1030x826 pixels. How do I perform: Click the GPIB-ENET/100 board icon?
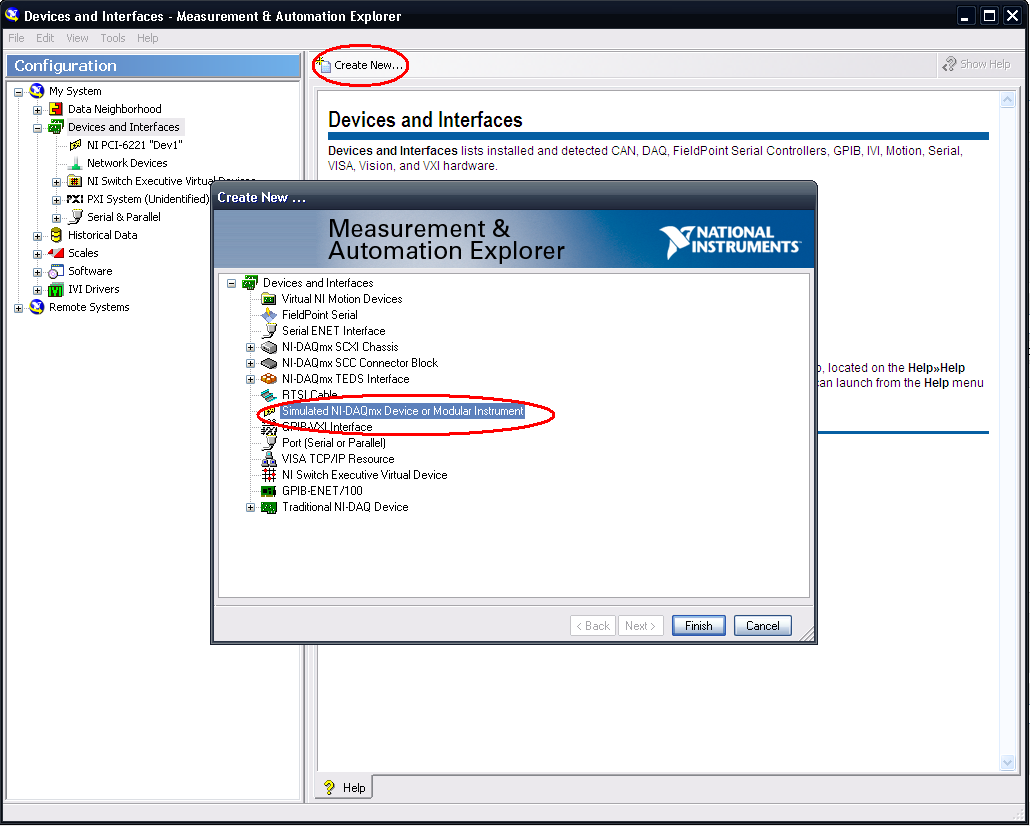pyautogui.click(x=269, y=491)
